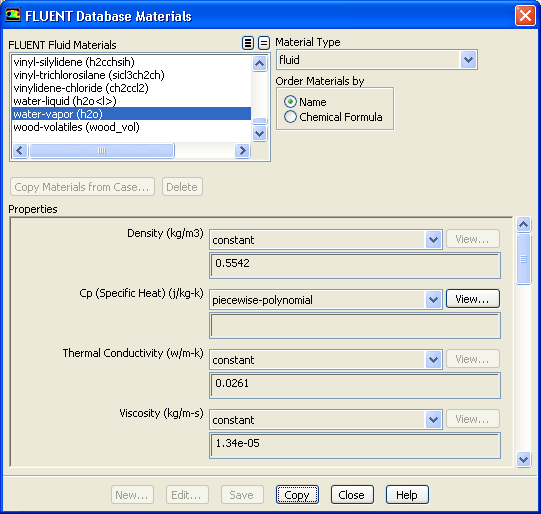Click View button for piecewise-polynomial Cp
The image size is (541, 514).
473,299
